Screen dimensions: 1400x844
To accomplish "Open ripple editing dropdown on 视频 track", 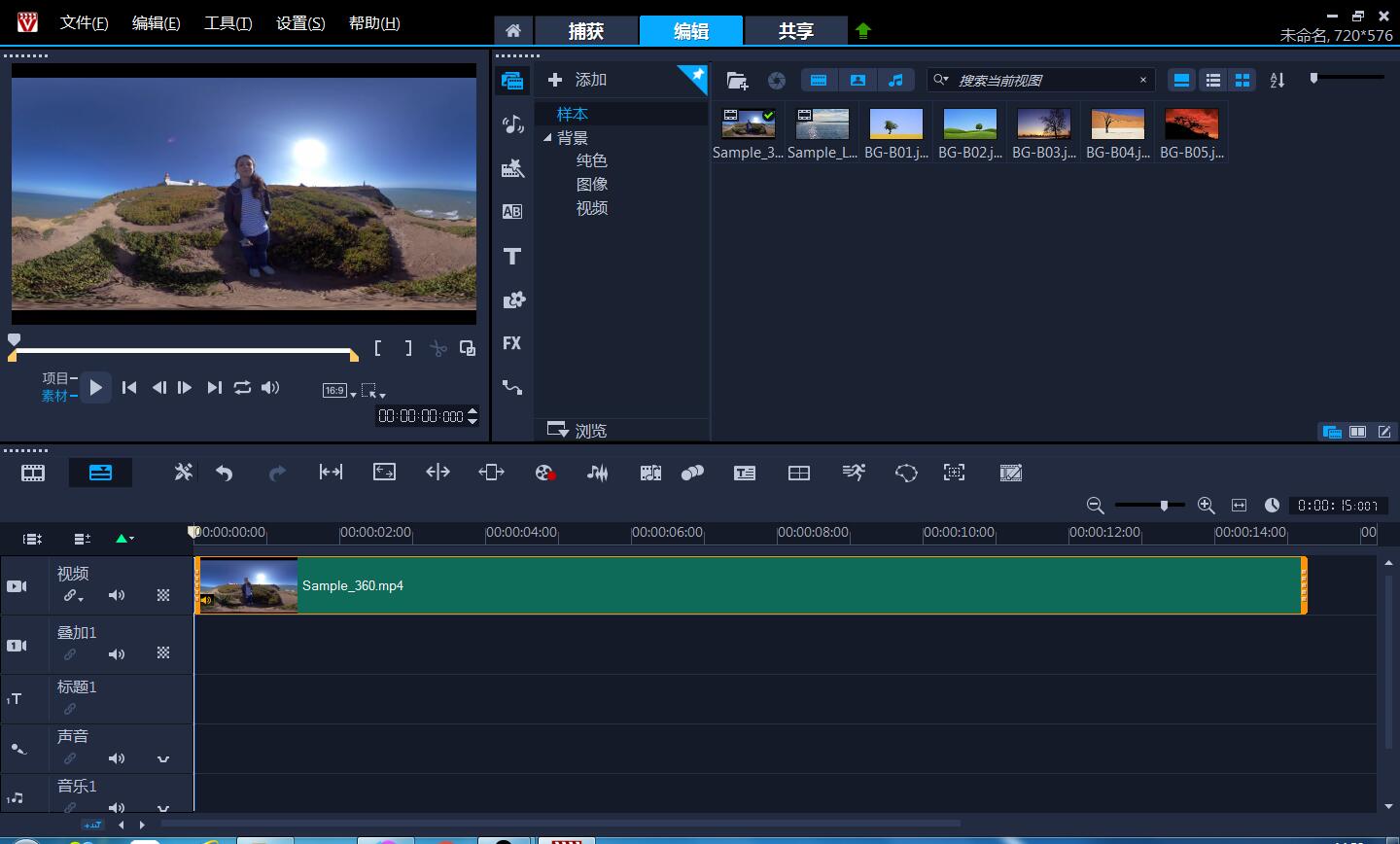I will [74, 595].
